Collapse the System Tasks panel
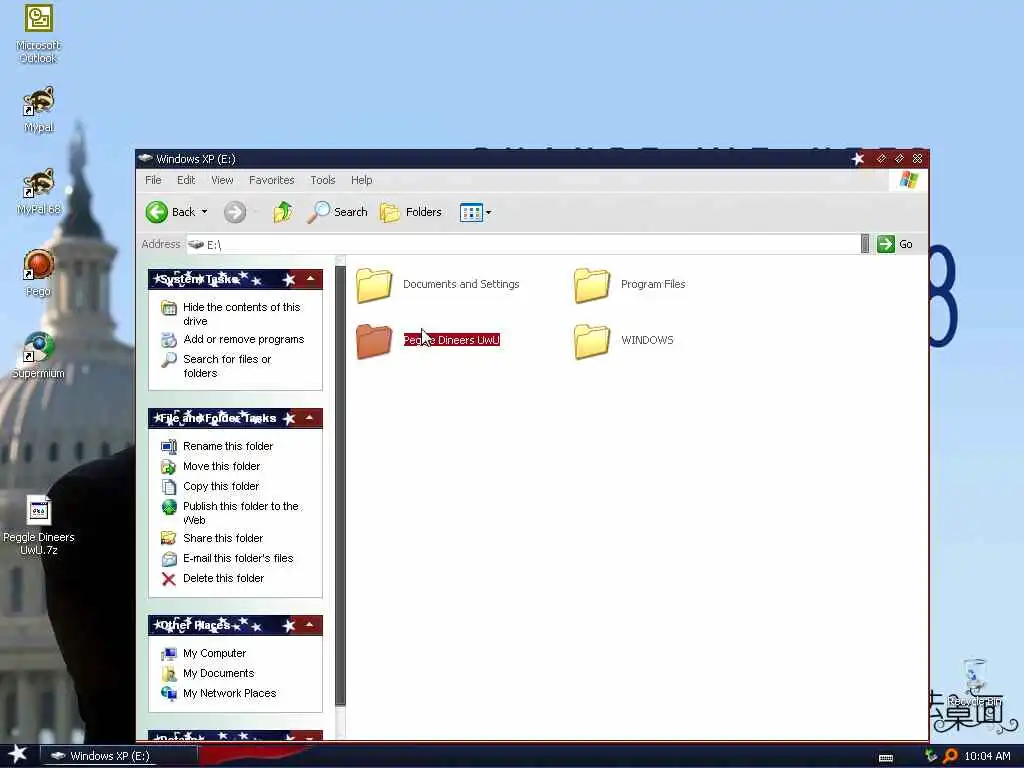The image size is (1024, 768). click(x=311, y=279)
